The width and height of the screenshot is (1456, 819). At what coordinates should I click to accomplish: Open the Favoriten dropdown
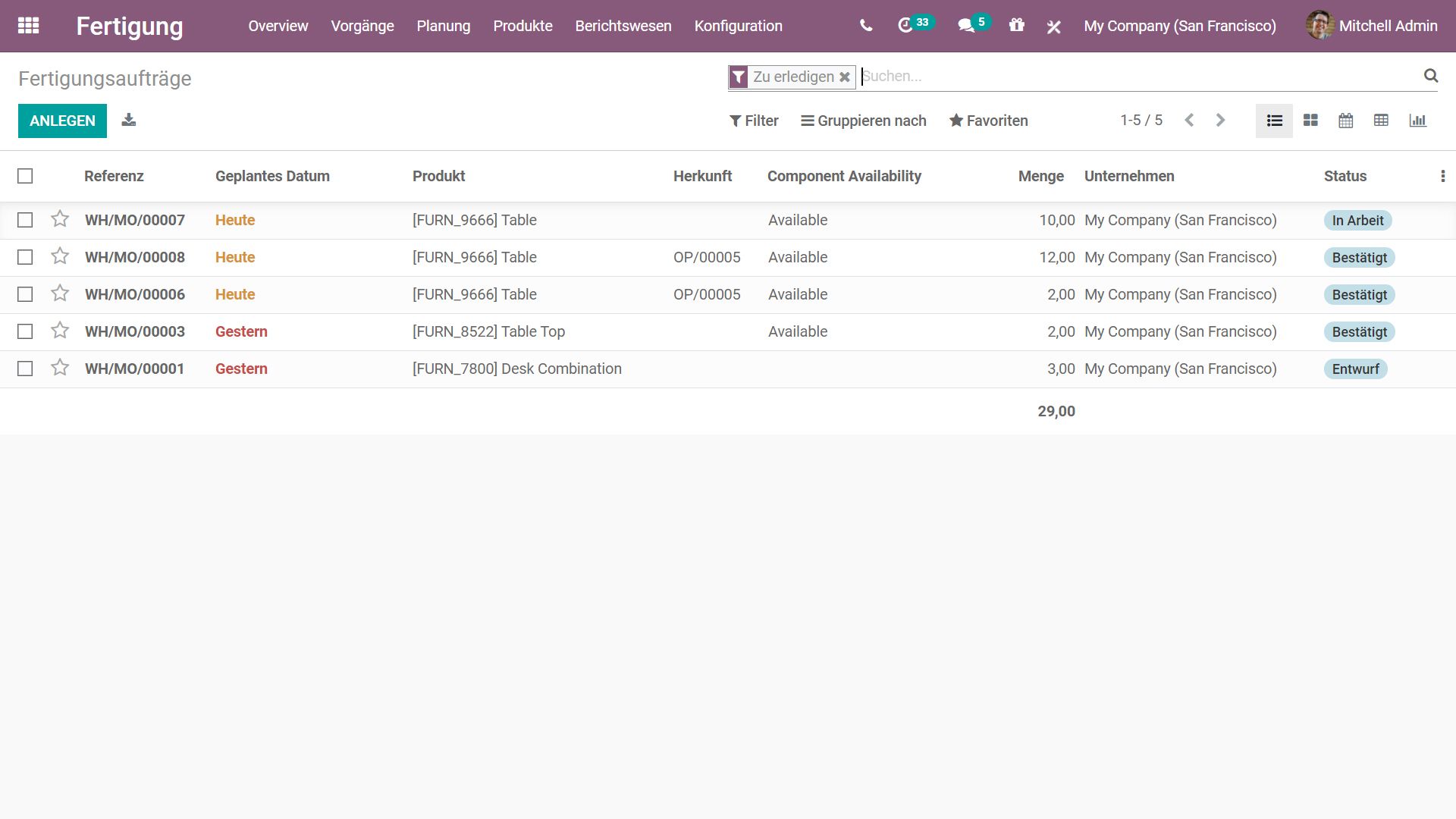pyautogui.click(x=989, y=121)
